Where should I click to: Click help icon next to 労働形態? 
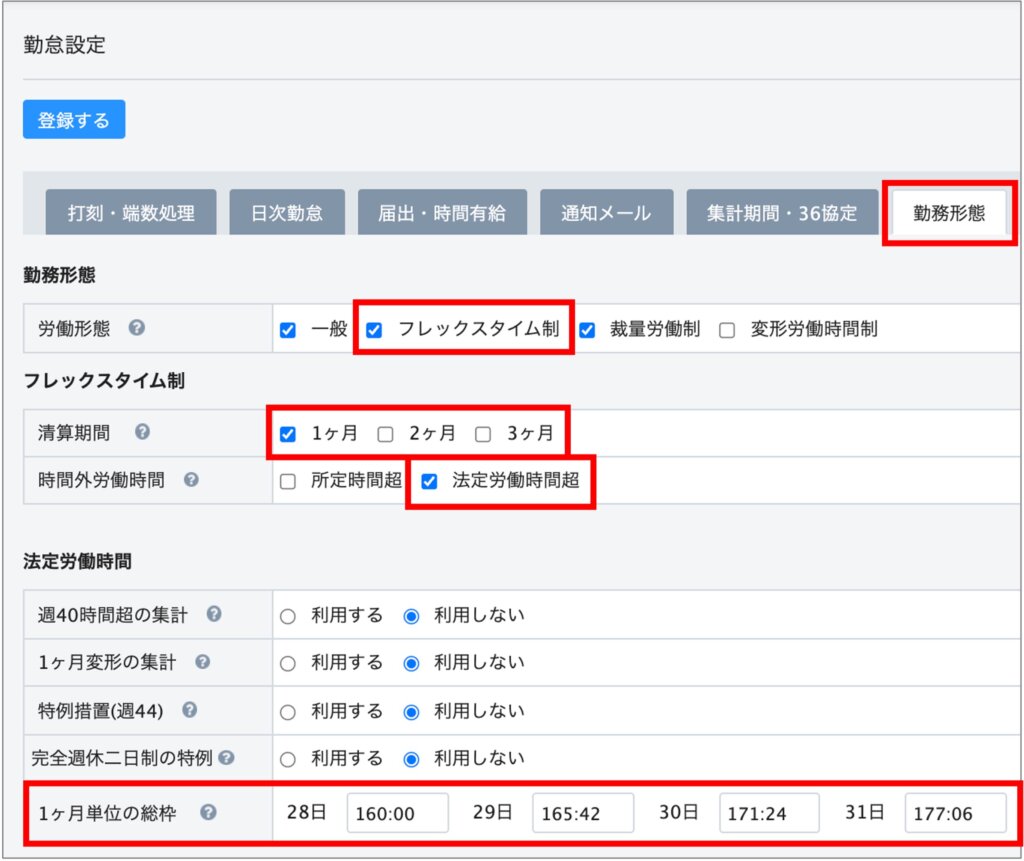tap(136, 328)
